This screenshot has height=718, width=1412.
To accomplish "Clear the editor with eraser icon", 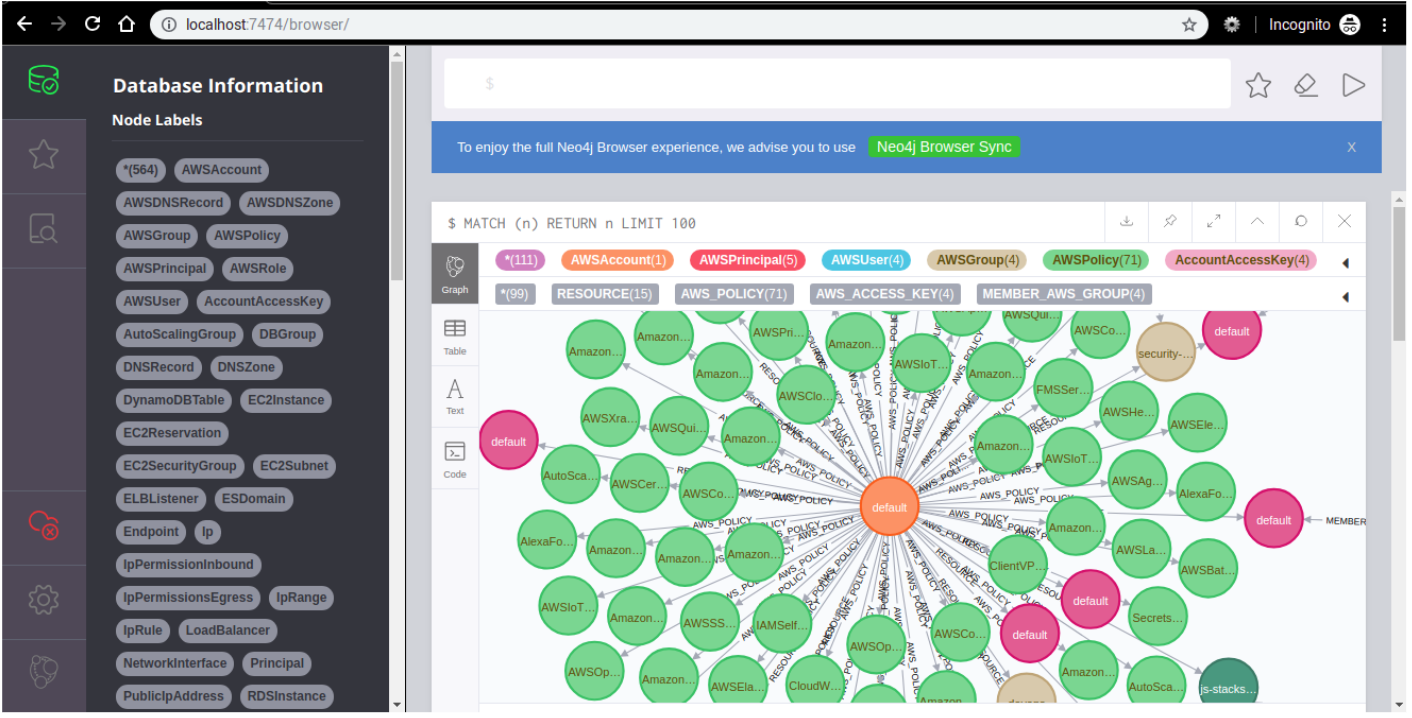I will 1305,86.
